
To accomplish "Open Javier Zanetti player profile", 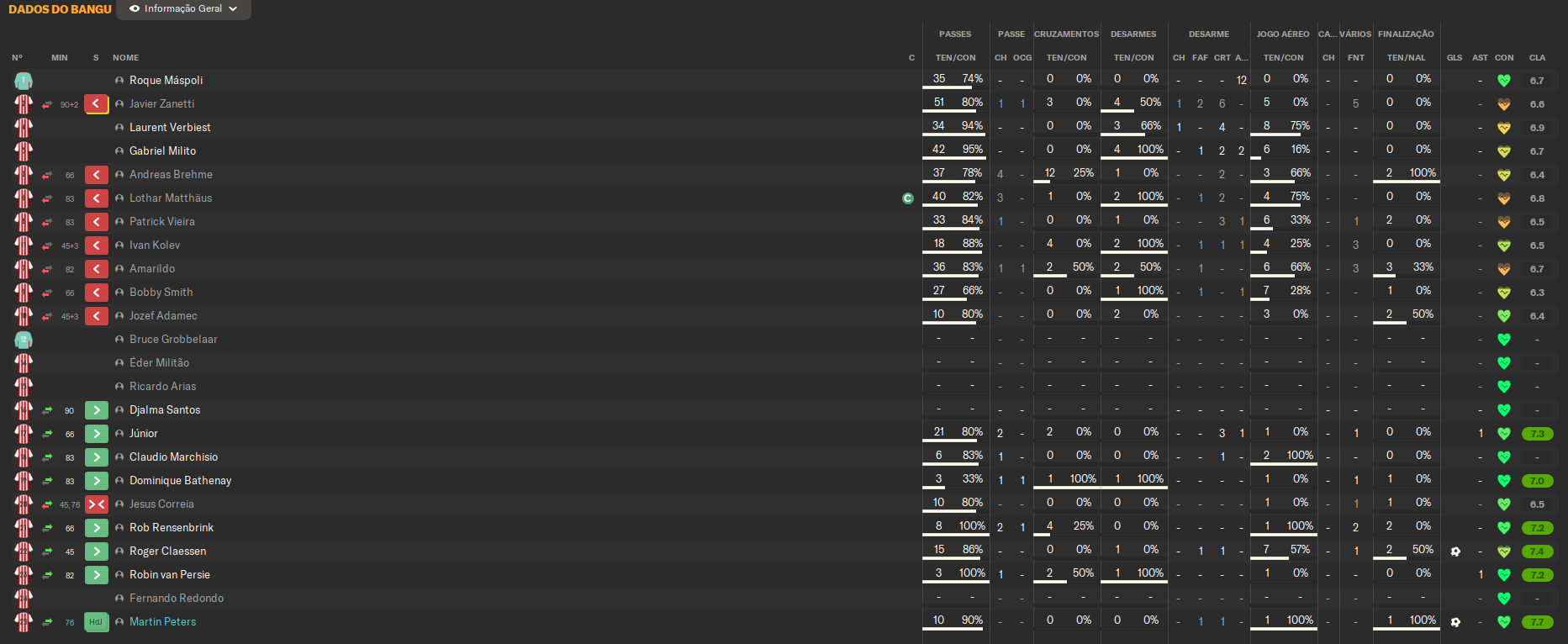I will tap(161, 104).
